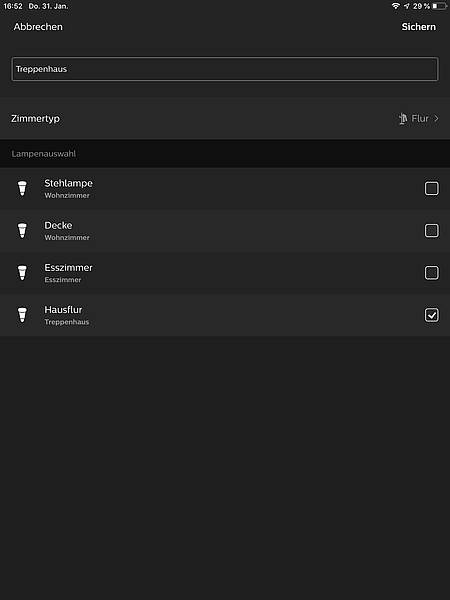This screenshot has height=600, width=450.
Task: Uncheck the Hausflur checkbox
Action: 432,315
